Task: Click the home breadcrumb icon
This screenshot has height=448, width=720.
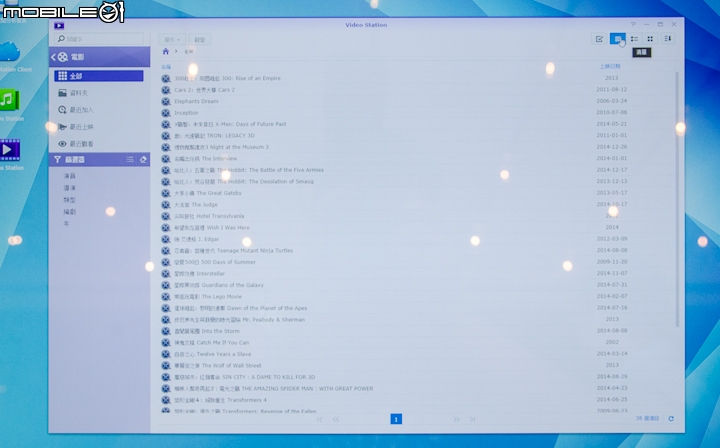Action: [x=166, y=51]
